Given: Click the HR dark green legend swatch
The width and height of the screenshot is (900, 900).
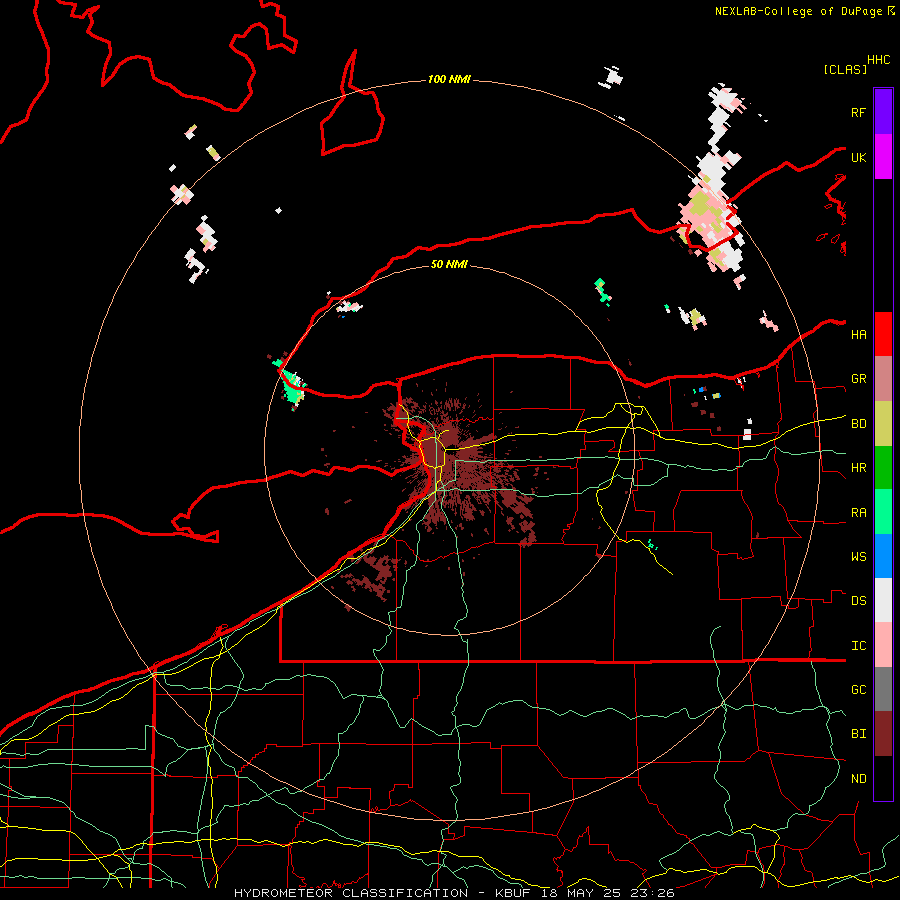Looking at the screenshot, I should (x=883, y=468).
